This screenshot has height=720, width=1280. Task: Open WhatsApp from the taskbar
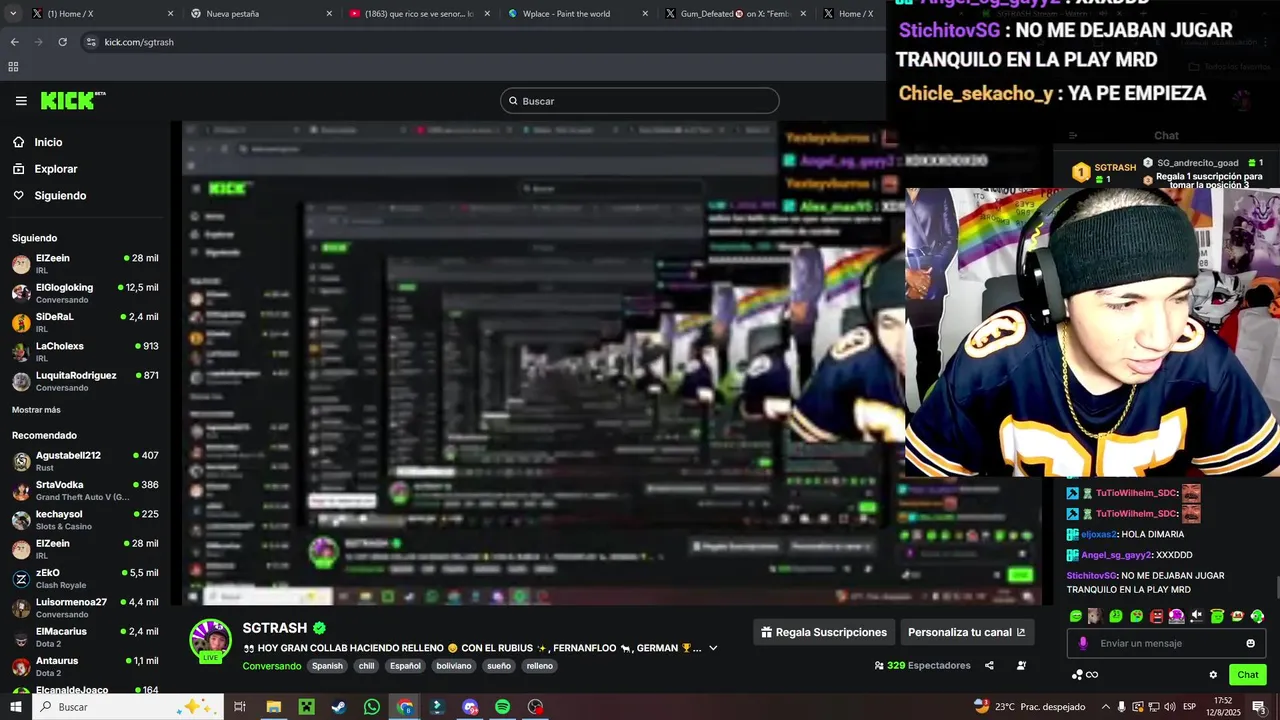372,707
